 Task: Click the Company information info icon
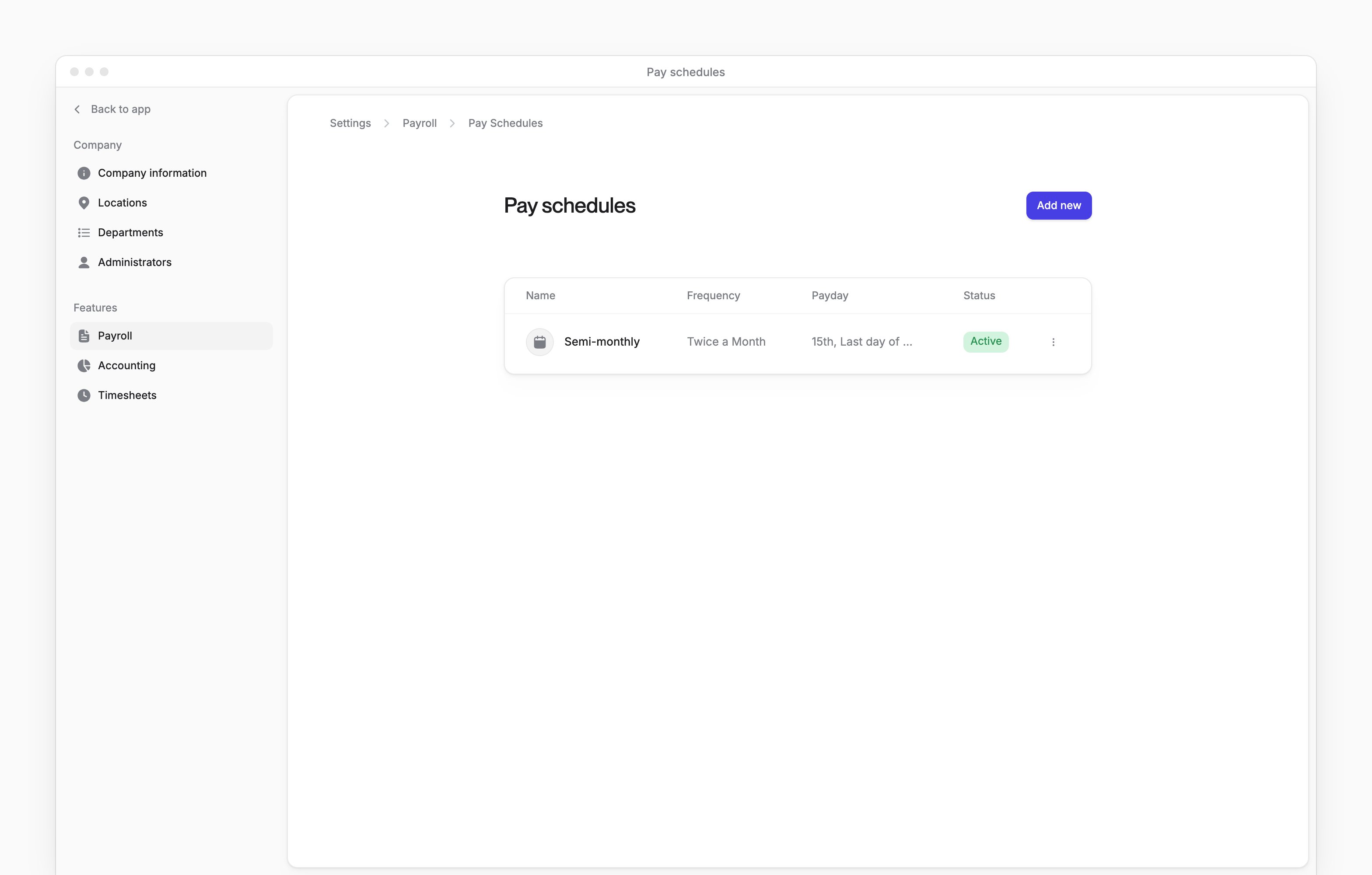pyautogui.click(x=84, y=173)
